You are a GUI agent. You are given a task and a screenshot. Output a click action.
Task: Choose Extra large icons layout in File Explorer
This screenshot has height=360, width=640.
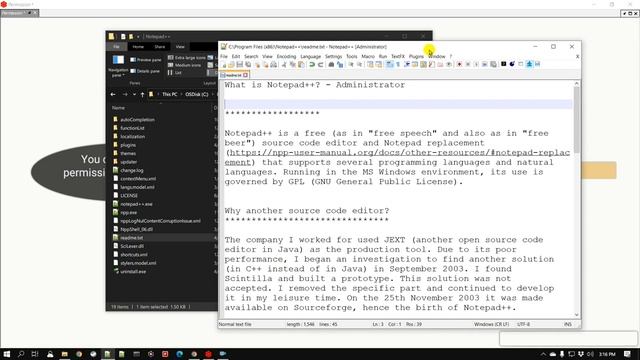187,58
